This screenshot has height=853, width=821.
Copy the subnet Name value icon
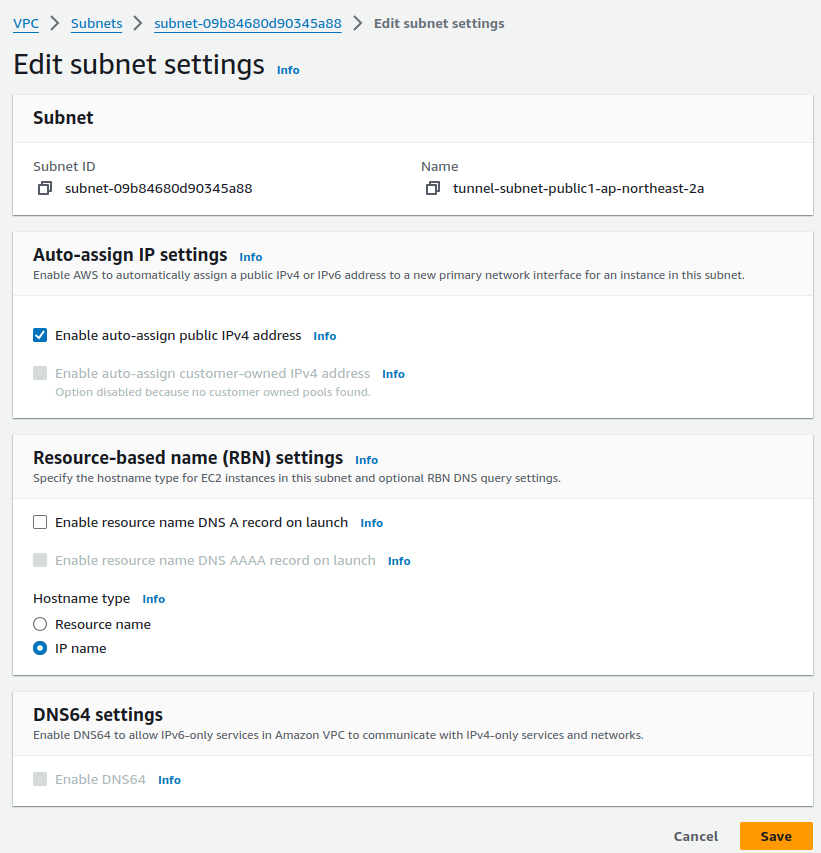tap(432, 188)
